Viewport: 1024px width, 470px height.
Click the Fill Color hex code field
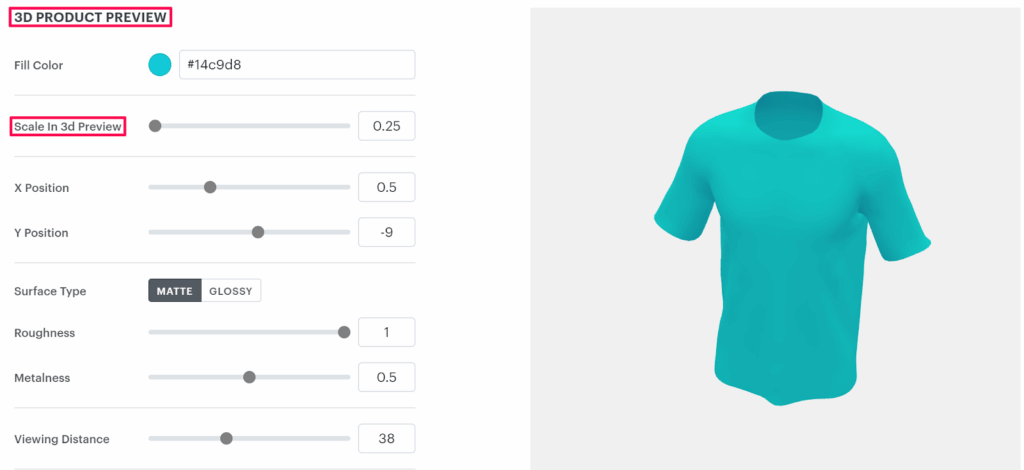coord(297,65)
